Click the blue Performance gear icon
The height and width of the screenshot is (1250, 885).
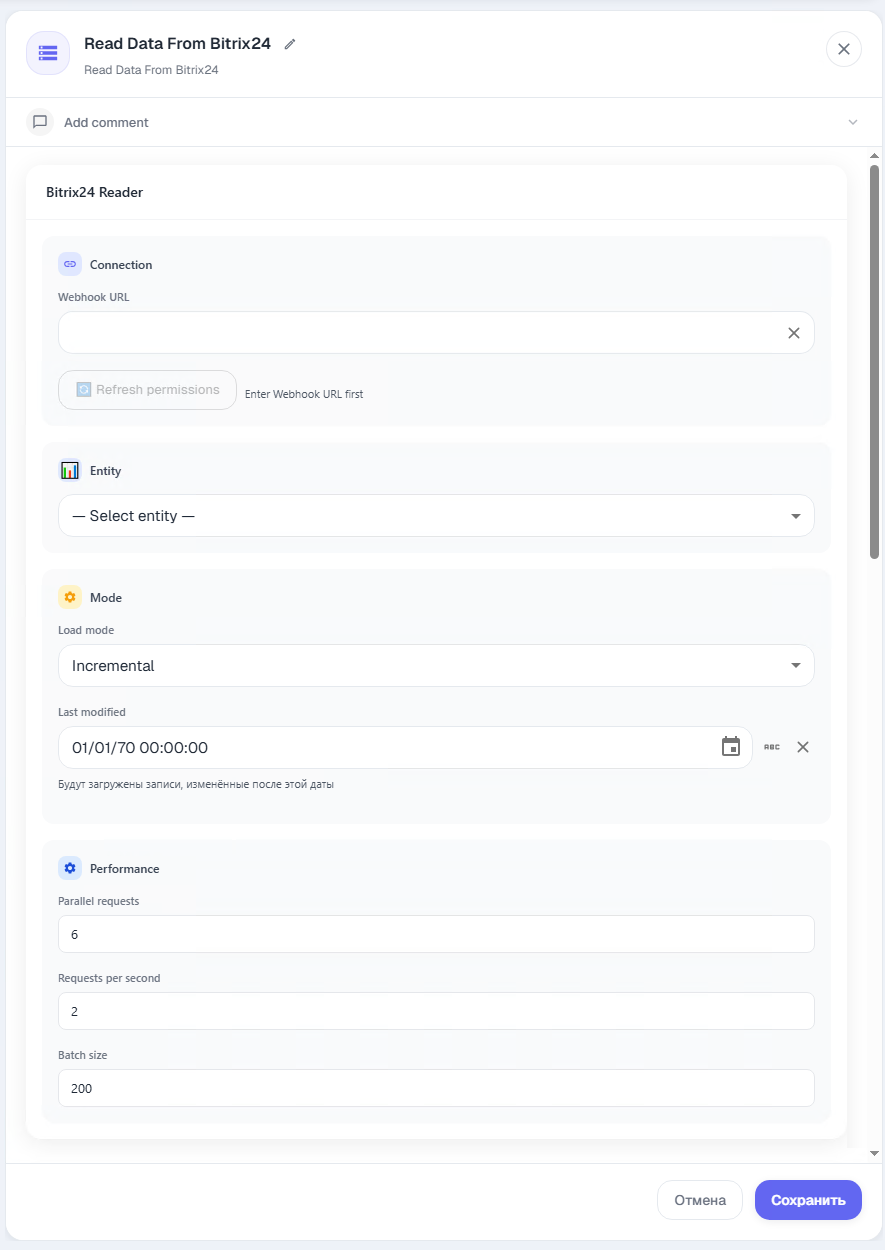coord(70,868)
